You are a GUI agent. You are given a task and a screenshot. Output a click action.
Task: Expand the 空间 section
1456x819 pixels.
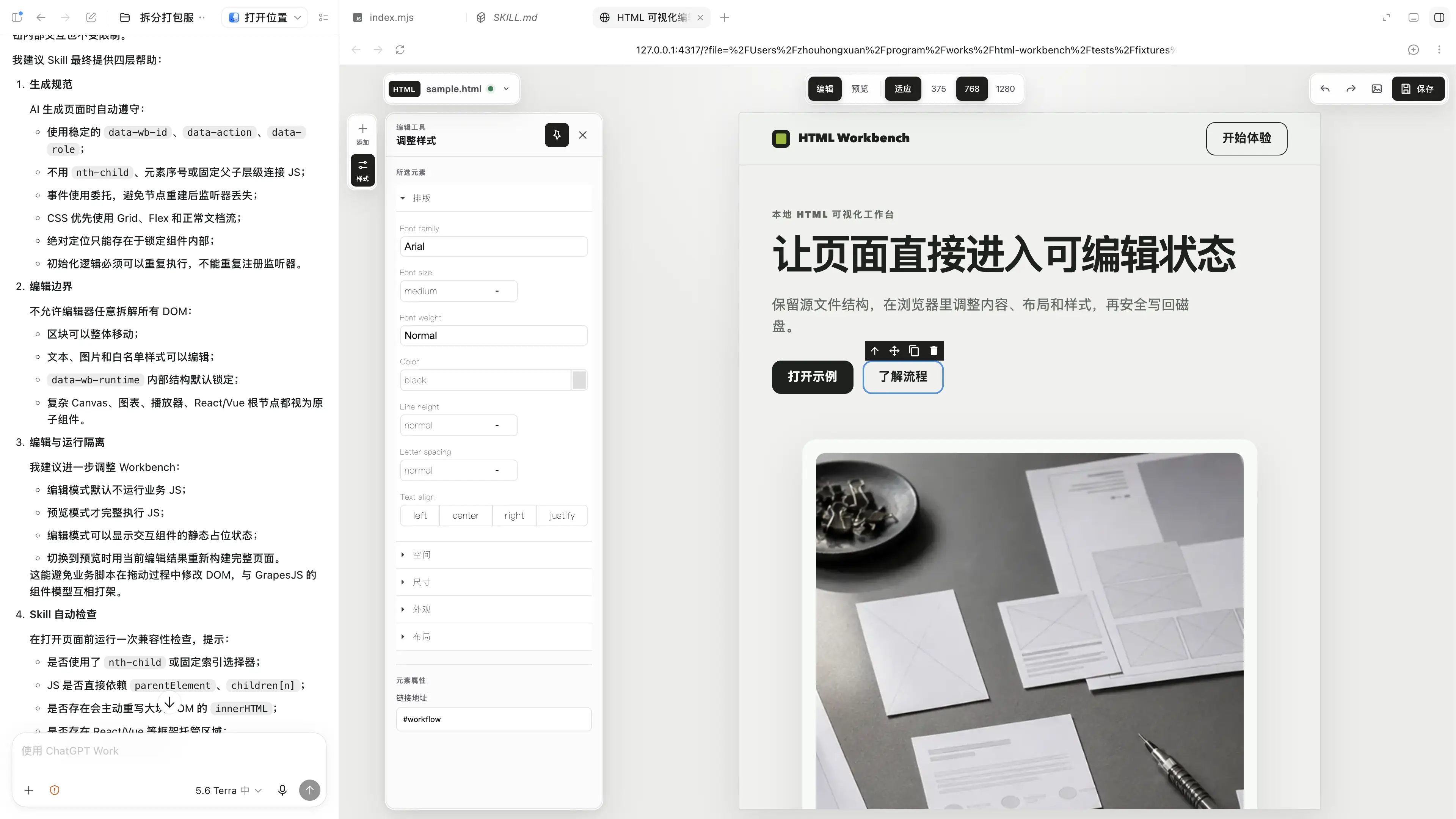[x=494, y=555]
